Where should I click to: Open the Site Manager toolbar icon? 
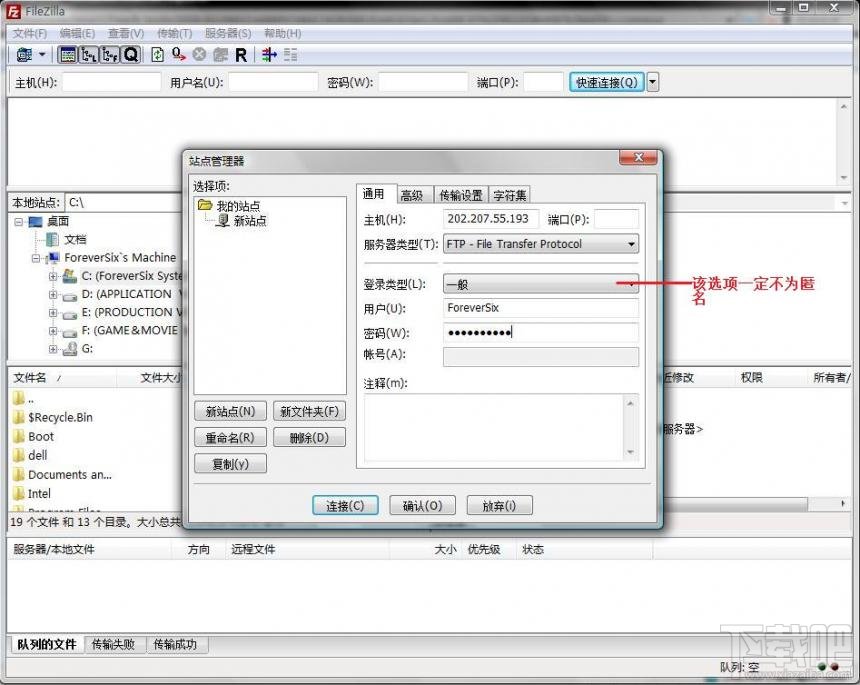(x=24, y=55)
